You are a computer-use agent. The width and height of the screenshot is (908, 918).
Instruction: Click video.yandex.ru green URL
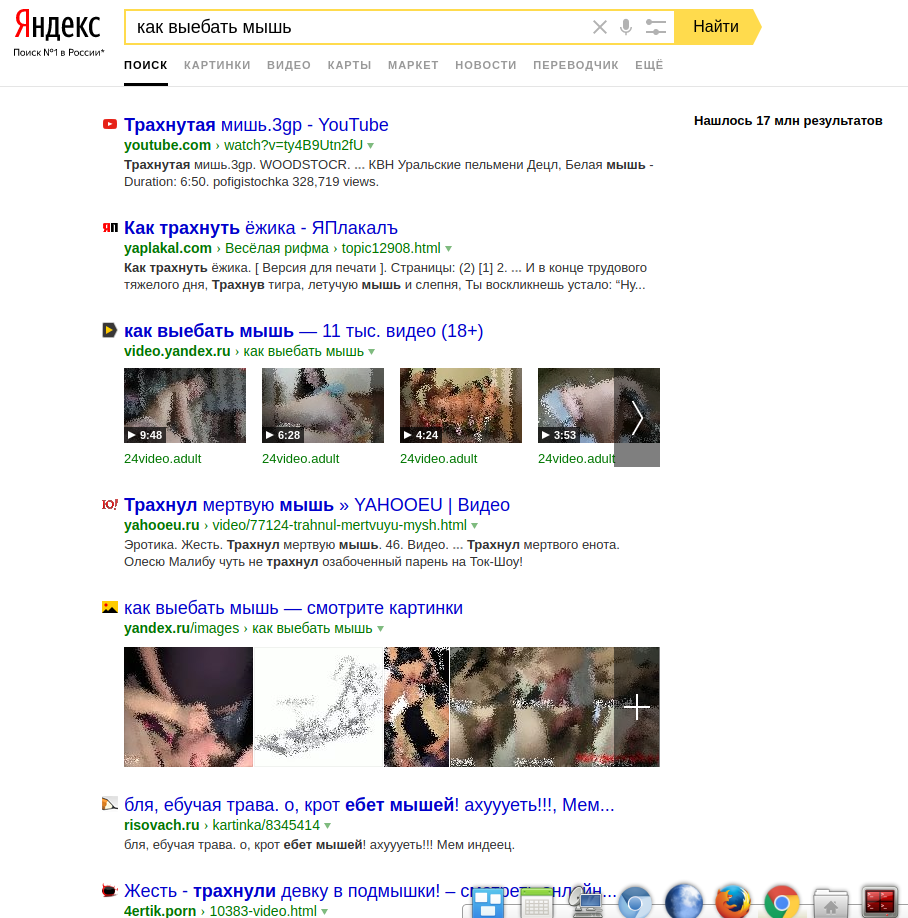click(177, 351)
